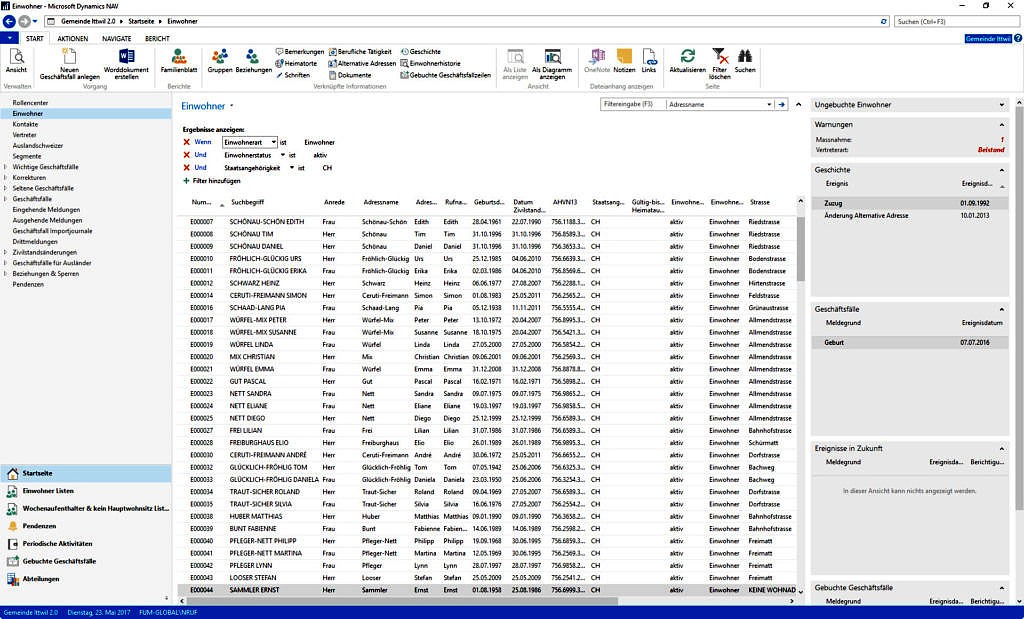Open the application file menu dropdown
This screenshot has height=619, width=1024.
point(9,39)
